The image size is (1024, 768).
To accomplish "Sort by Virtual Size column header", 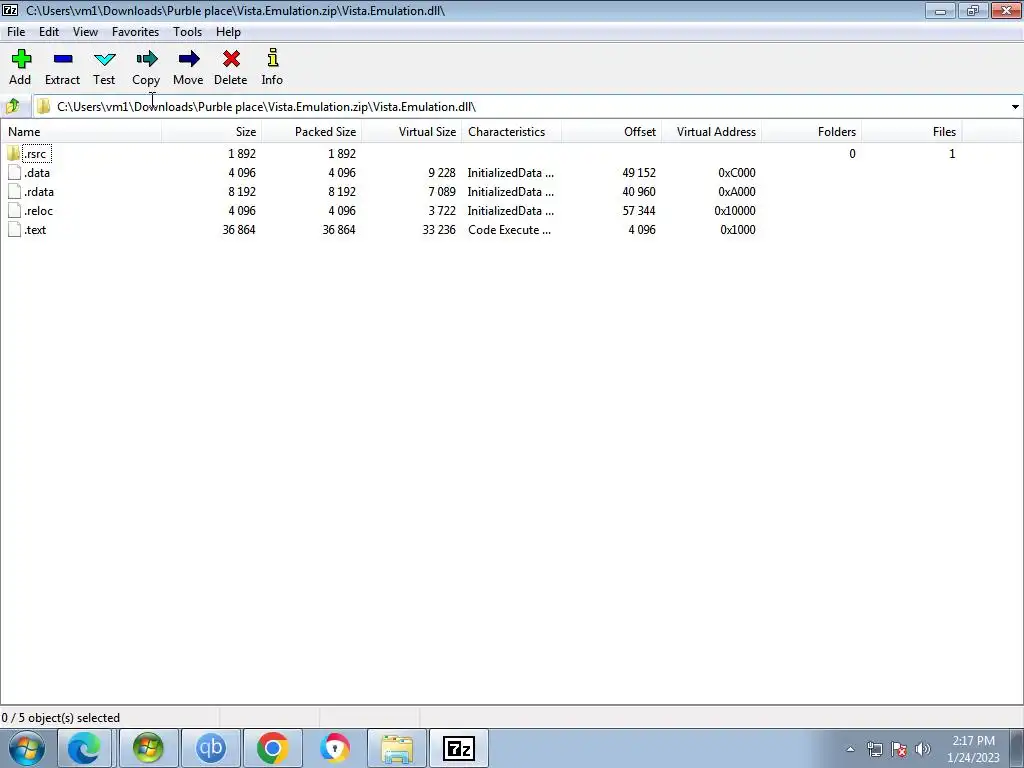I will click(411, 131).
